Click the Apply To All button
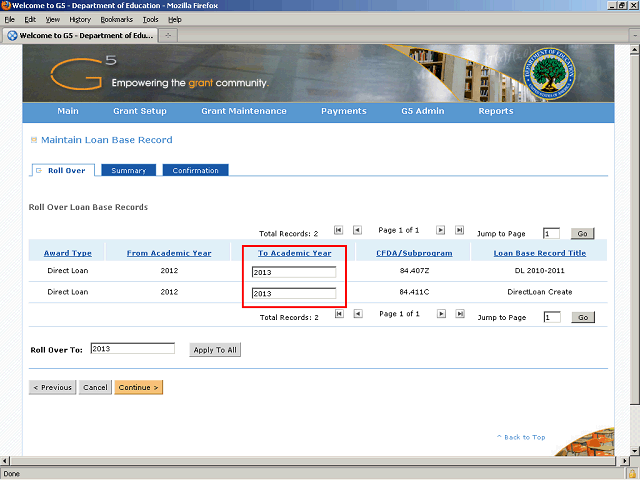640x480 pixels. (215, 350)
